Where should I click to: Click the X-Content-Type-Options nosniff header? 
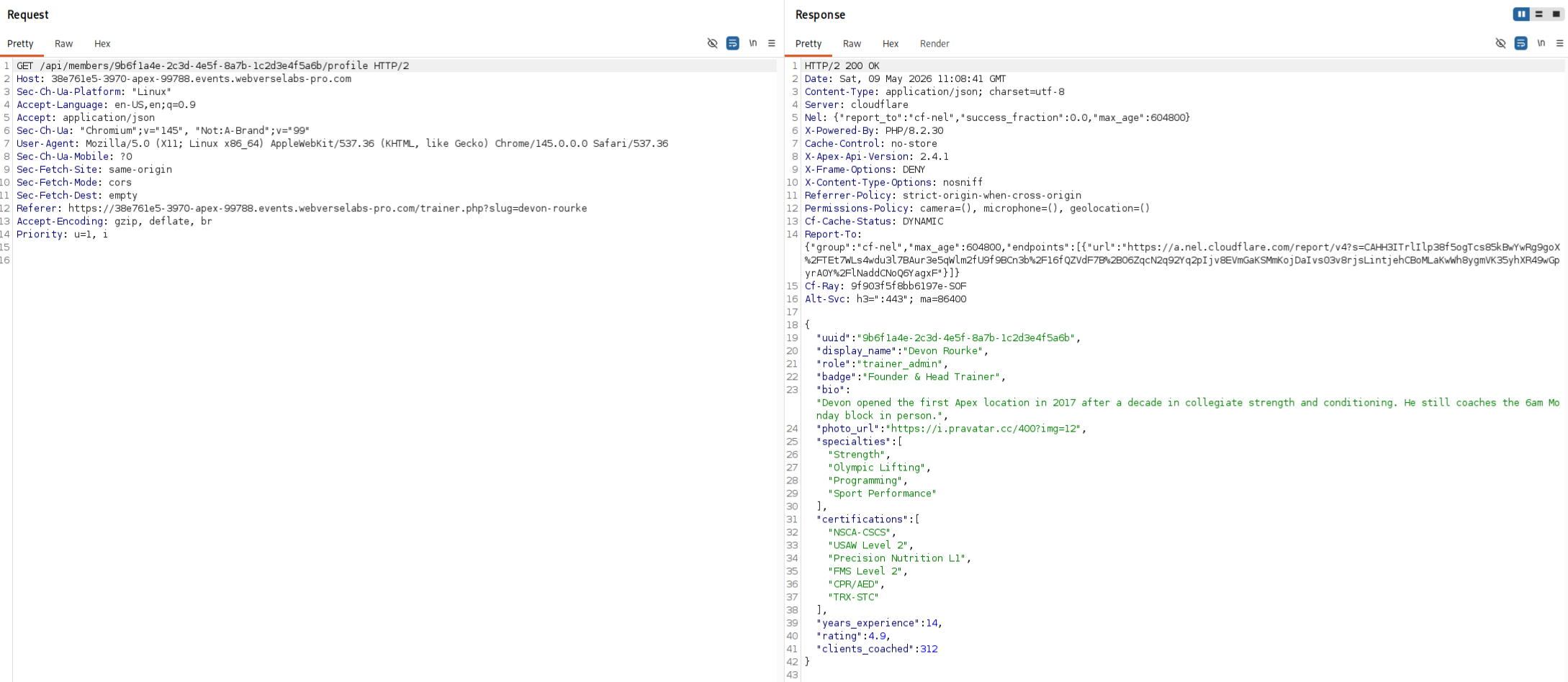tap(894, 182)
